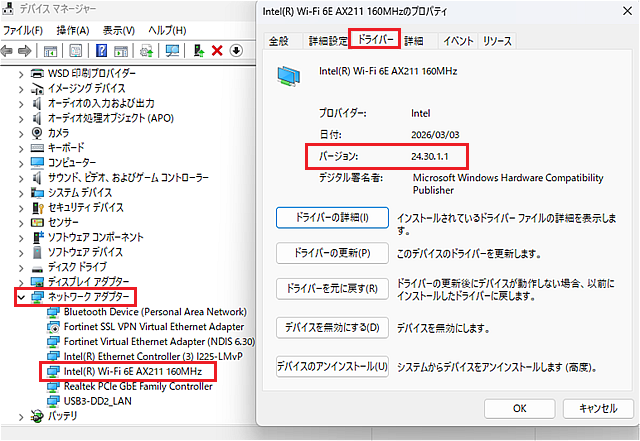The width and height of the screenshot is (640, 441).
Task: Switch to the リソース tab
Action: (497, 41)
